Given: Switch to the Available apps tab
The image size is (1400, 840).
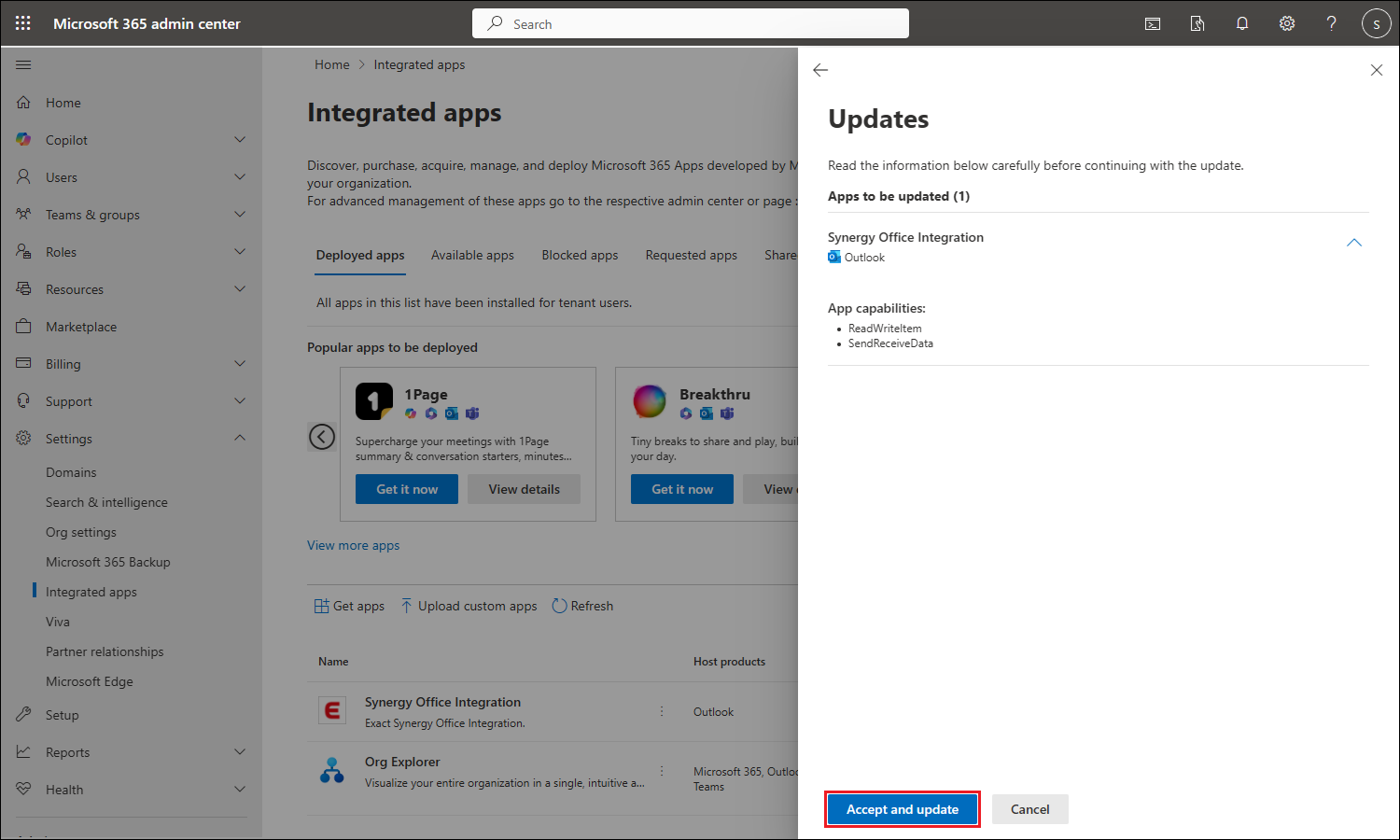Looking at the screenshot, I should (x=472, y=255).
